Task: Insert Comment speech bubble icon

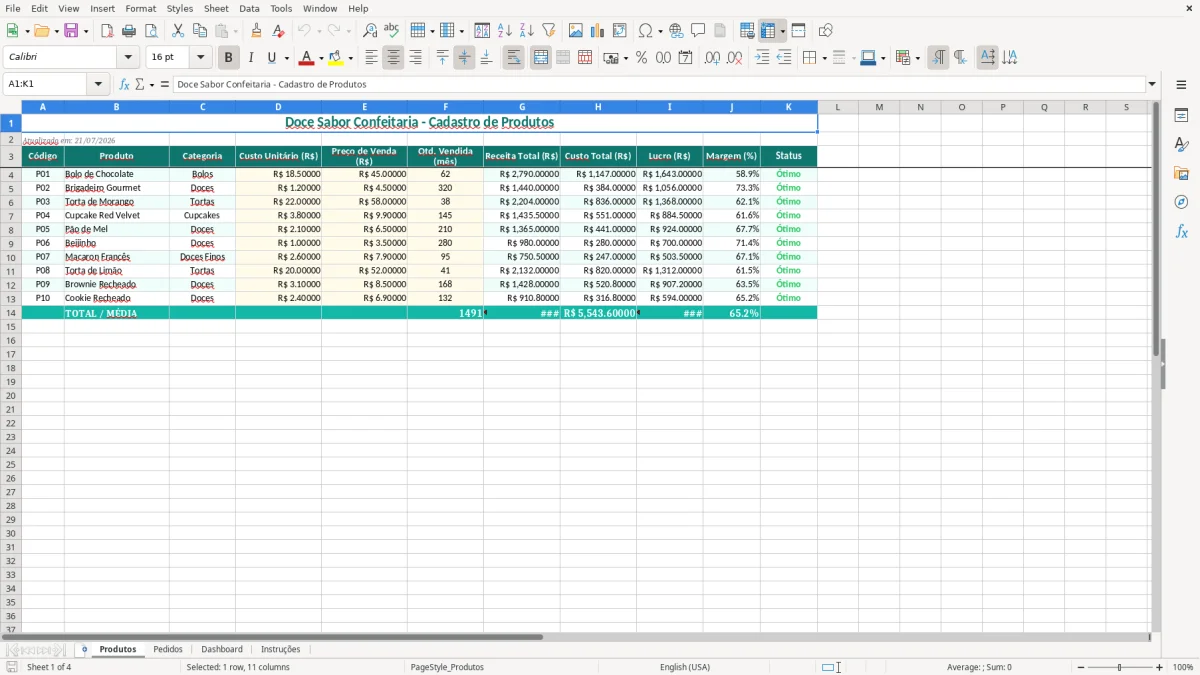Action: [x=699, y=31]
